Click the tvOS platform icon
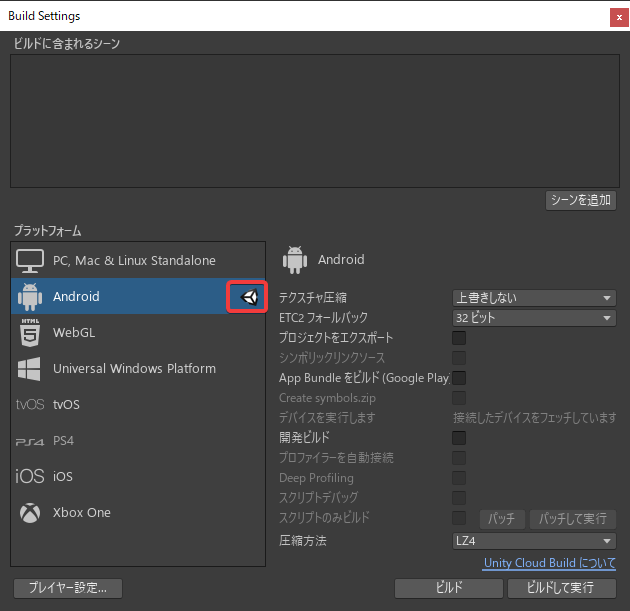 [30, 405]
